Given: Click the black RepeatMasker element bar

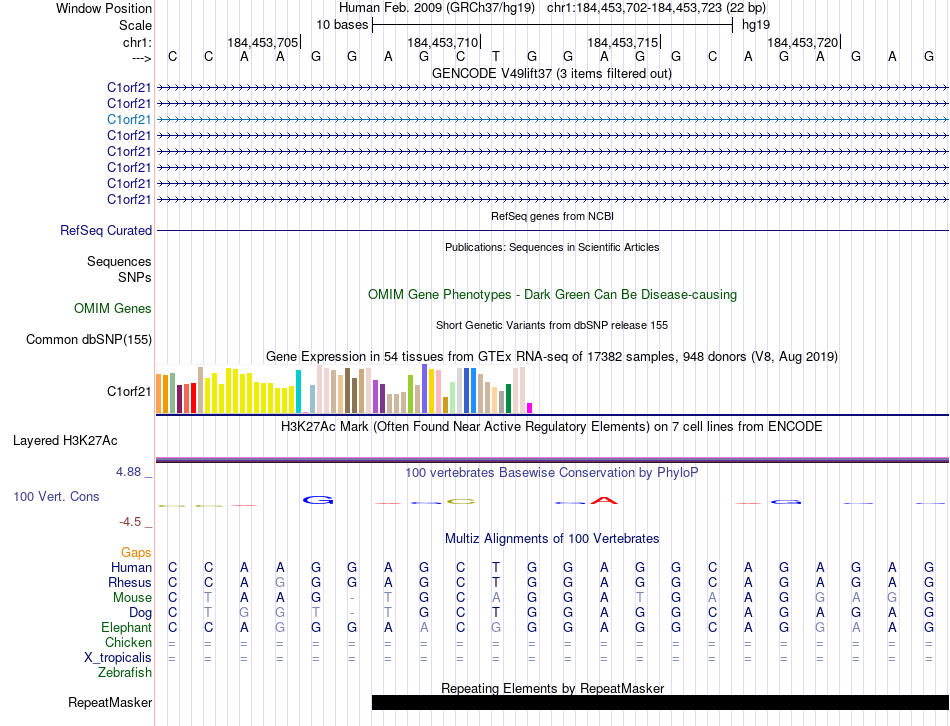Looking at the screenshot, I should (660, 702).
